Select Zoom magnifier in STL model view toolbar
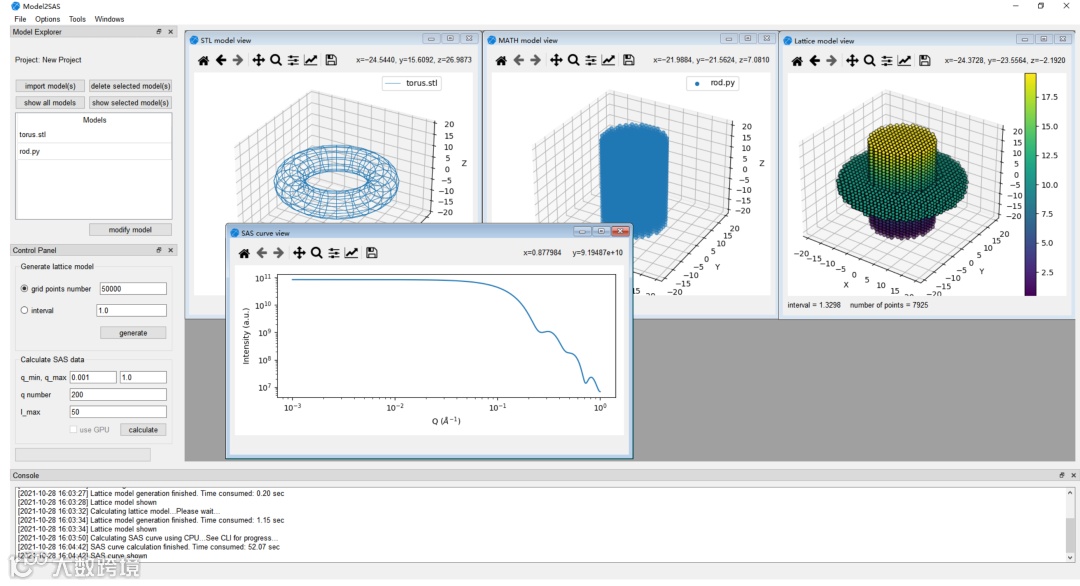Viewport: 1080px width, 586px height. pos(276,61)
